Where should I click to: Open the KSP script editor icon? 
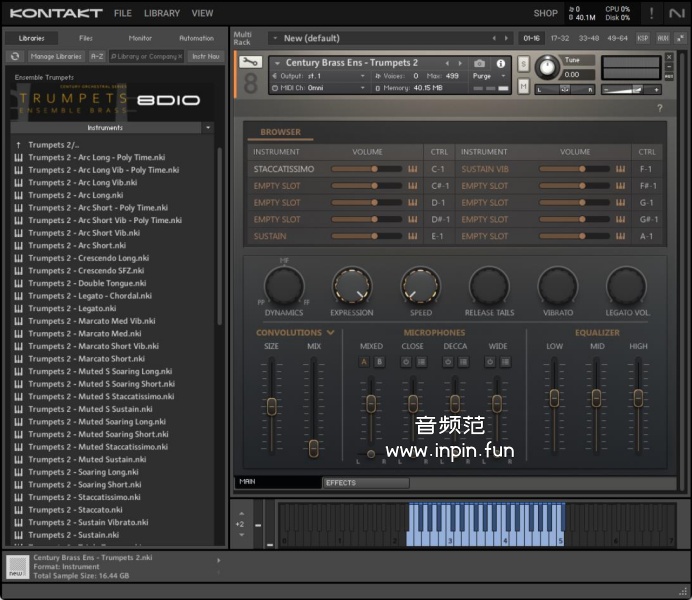(643, 38)
